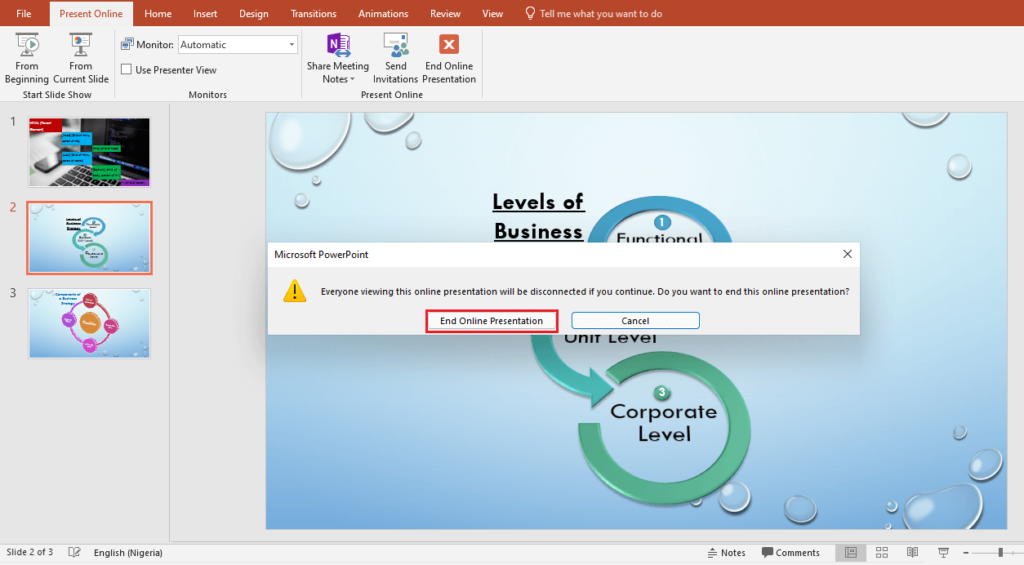Screen dimensions: 1024x565
Task: Open the File tab
Action: pos(24,13)
